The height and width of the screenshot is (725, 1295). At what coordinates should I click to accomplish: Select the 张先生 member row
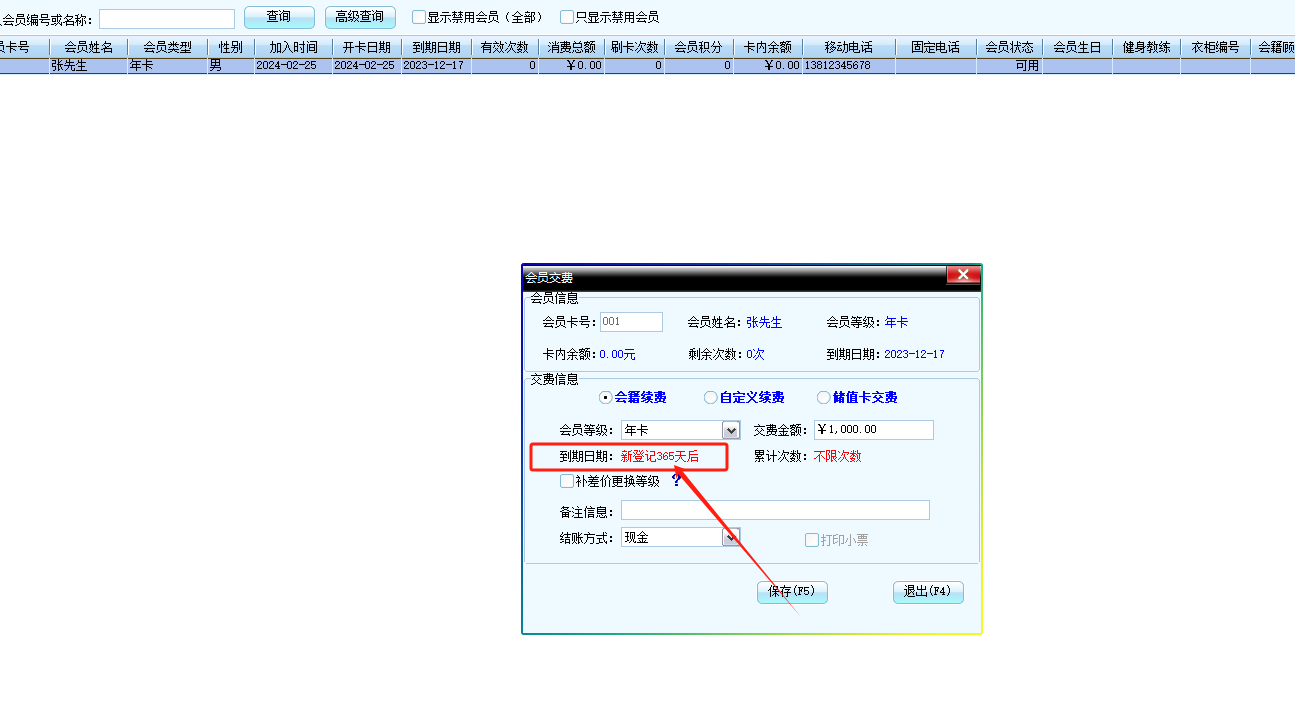(89, 66)
